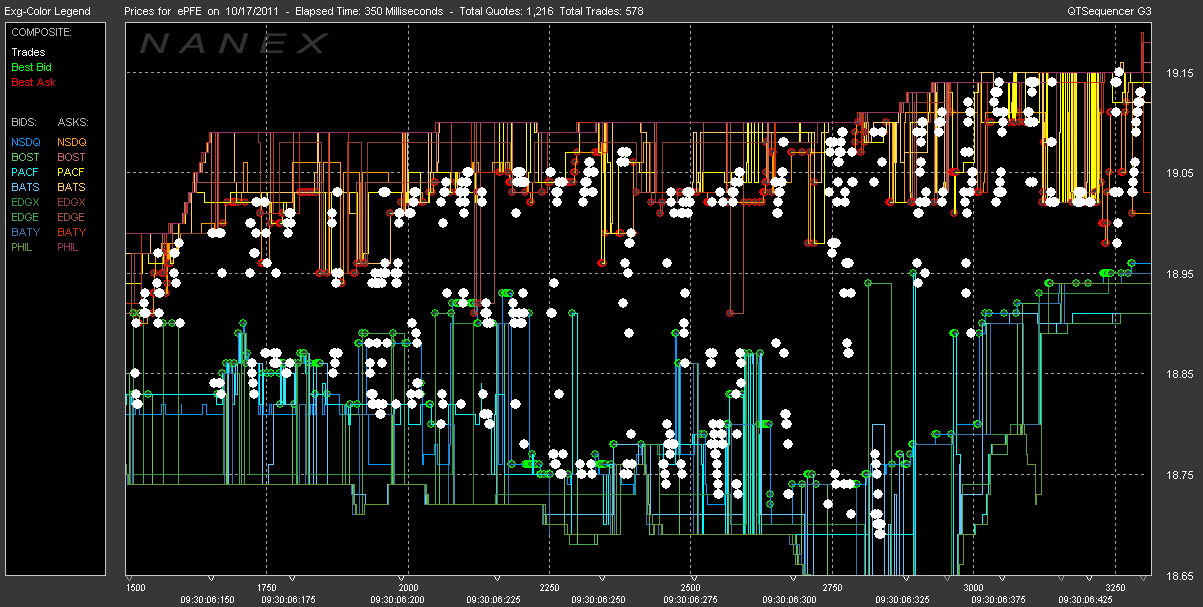Pick NSDQ in the BIDS legend column

[26, 142]
